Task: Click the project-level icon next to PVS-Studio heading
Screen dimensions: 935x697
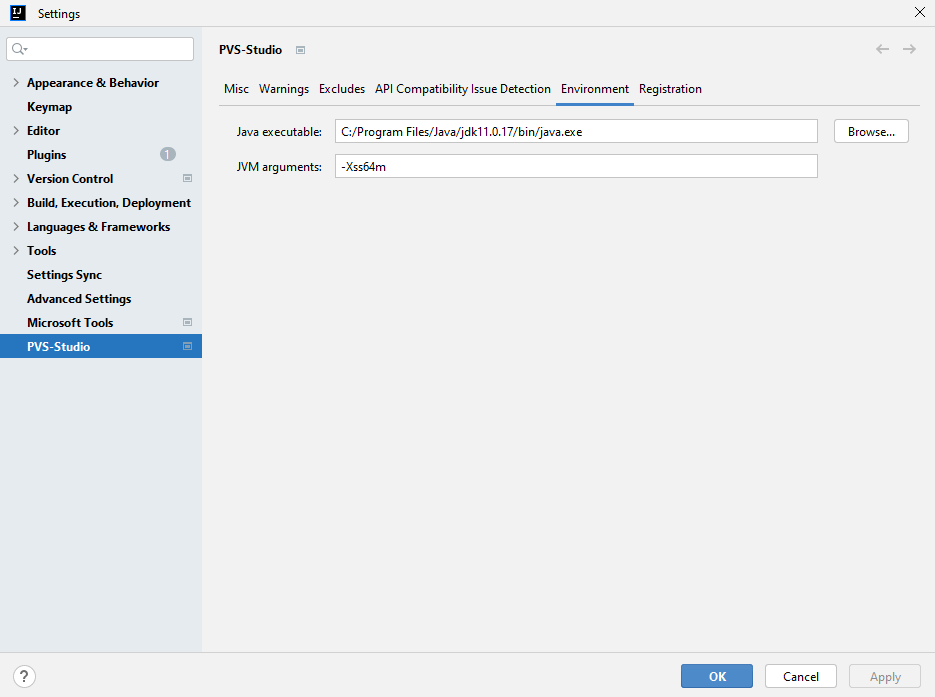Action: tap(301, 50)
